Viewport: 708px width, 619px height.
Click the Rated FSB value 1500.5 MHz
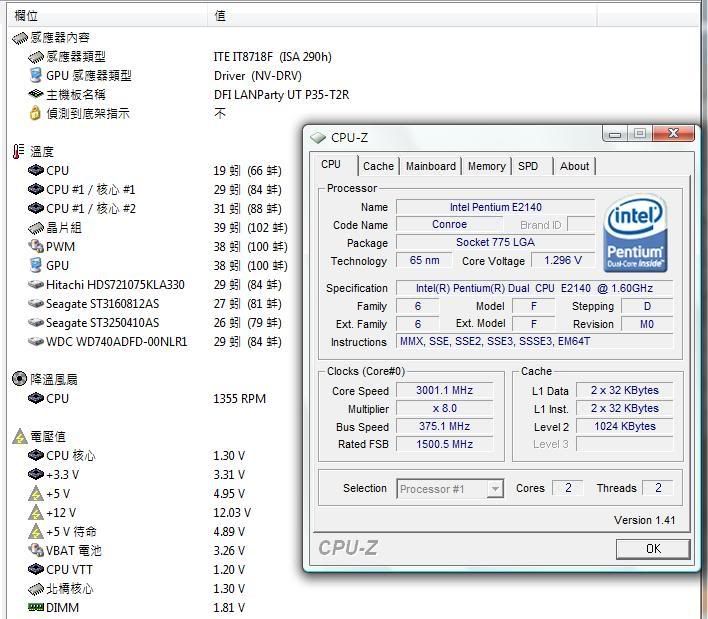coord(444,444)
